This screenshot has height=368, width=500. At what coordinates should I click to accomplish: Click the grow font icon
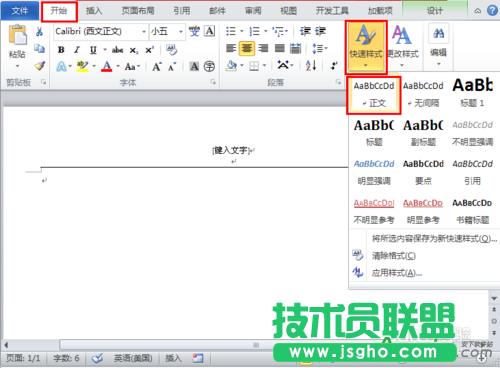[157, 67]
